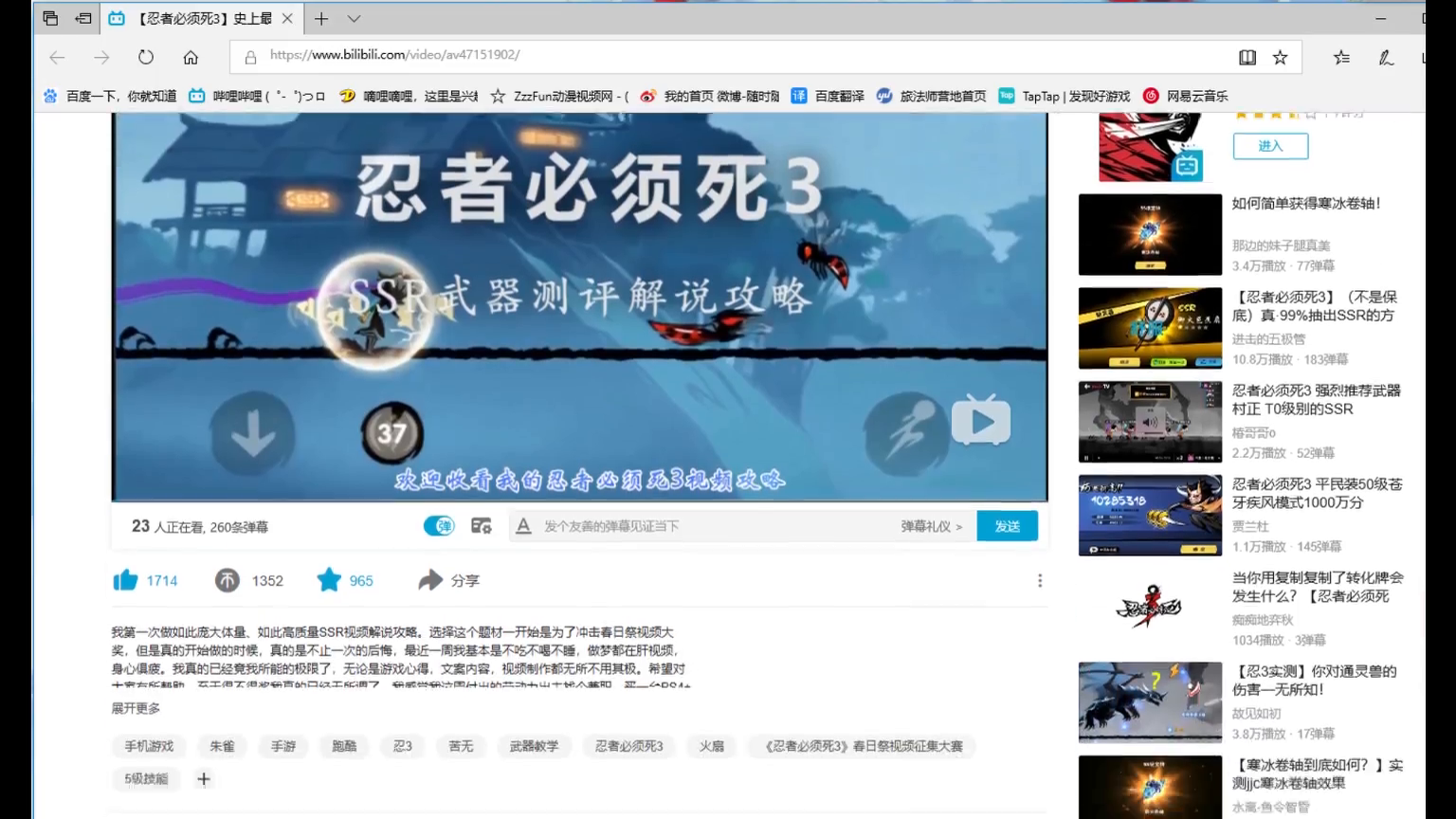Add notes with pen icon
The height and width of the screenshot is (819, 1456).
[x=1386, y=57]
